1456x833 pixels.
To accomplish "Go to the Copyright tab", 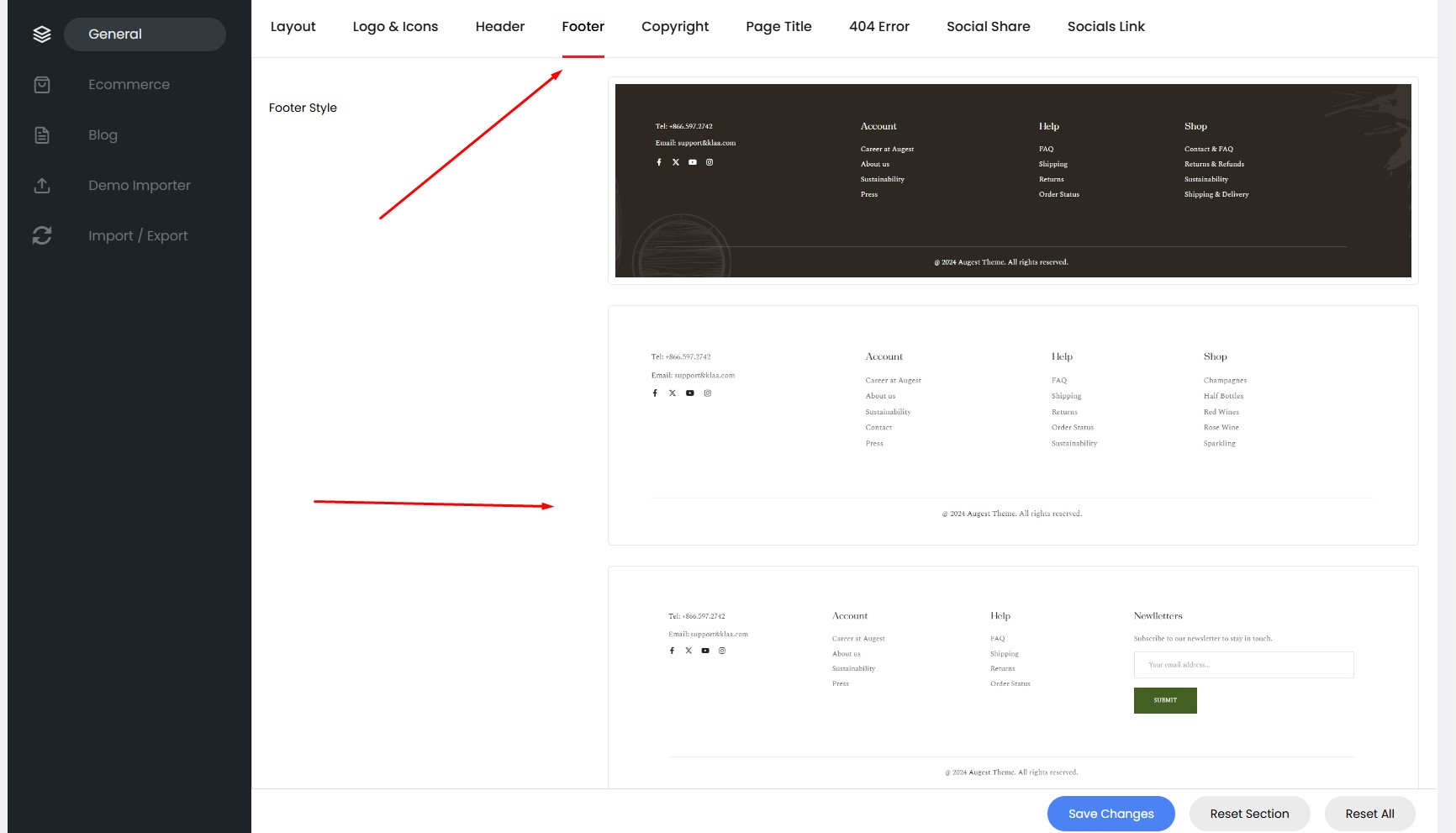I will [x=674, y=27].
